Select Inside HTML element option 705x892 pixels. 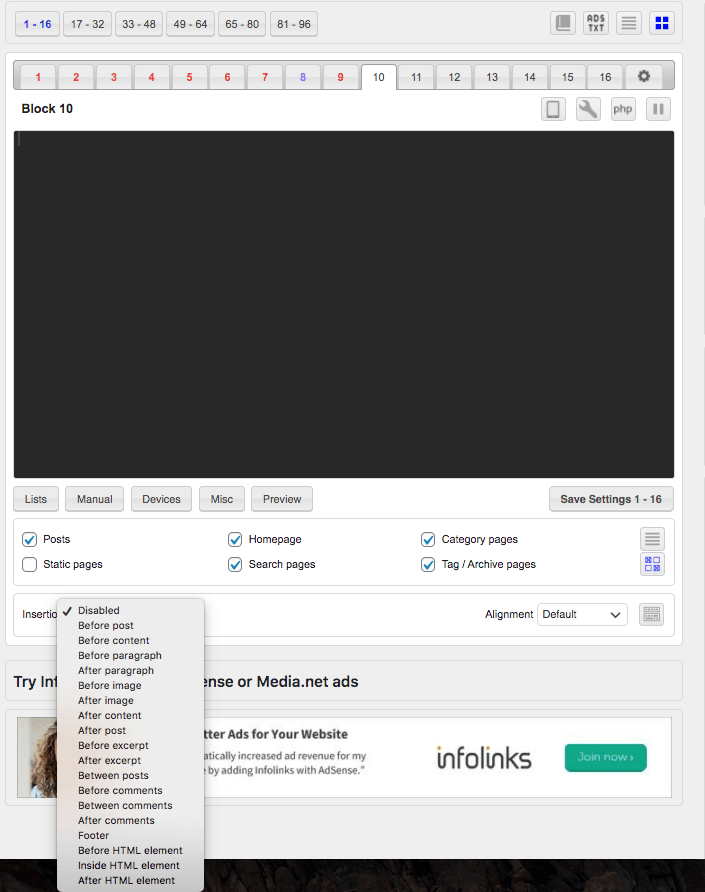coord(130,865)
